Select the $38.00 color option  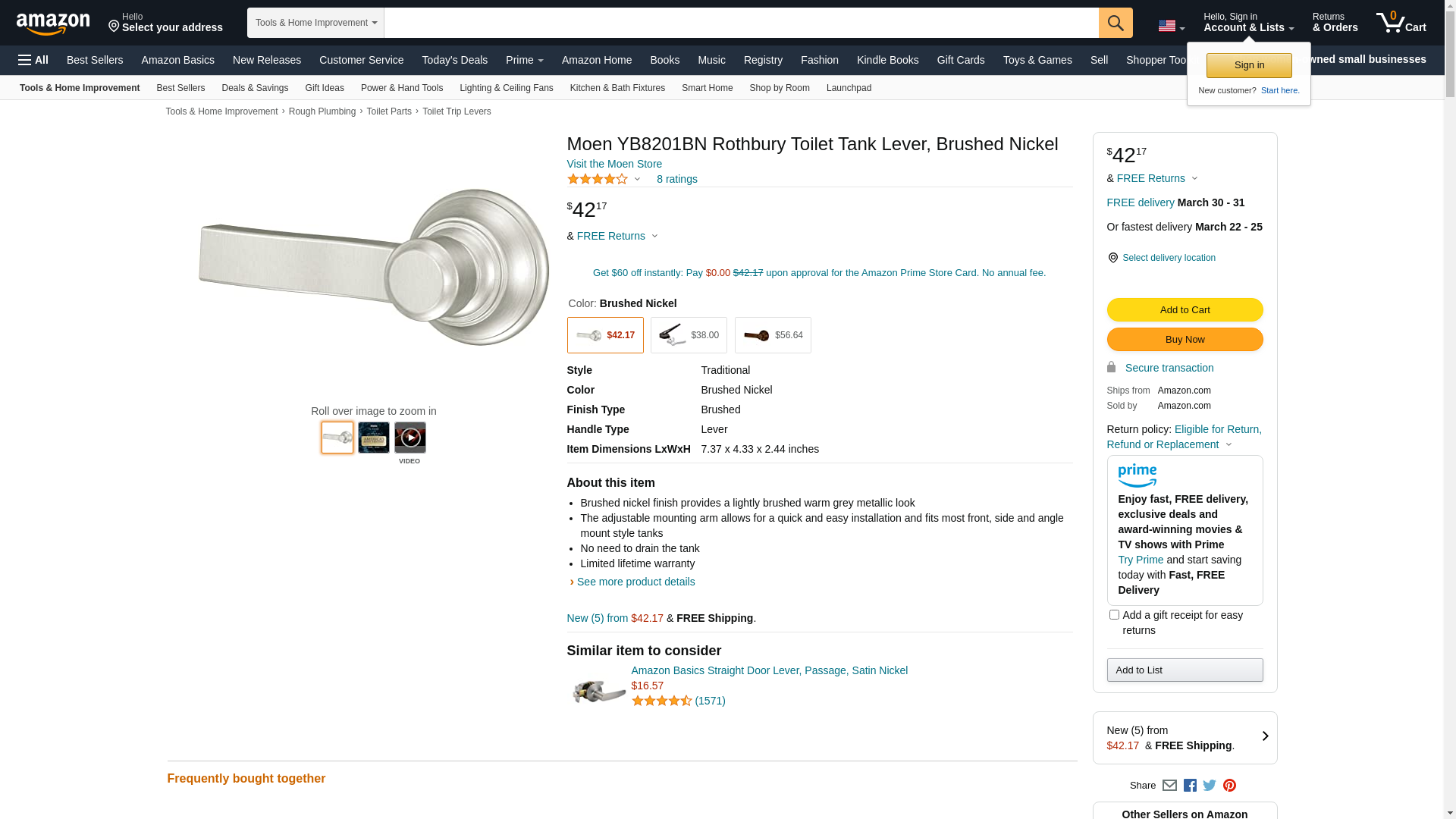pos(689,335)
